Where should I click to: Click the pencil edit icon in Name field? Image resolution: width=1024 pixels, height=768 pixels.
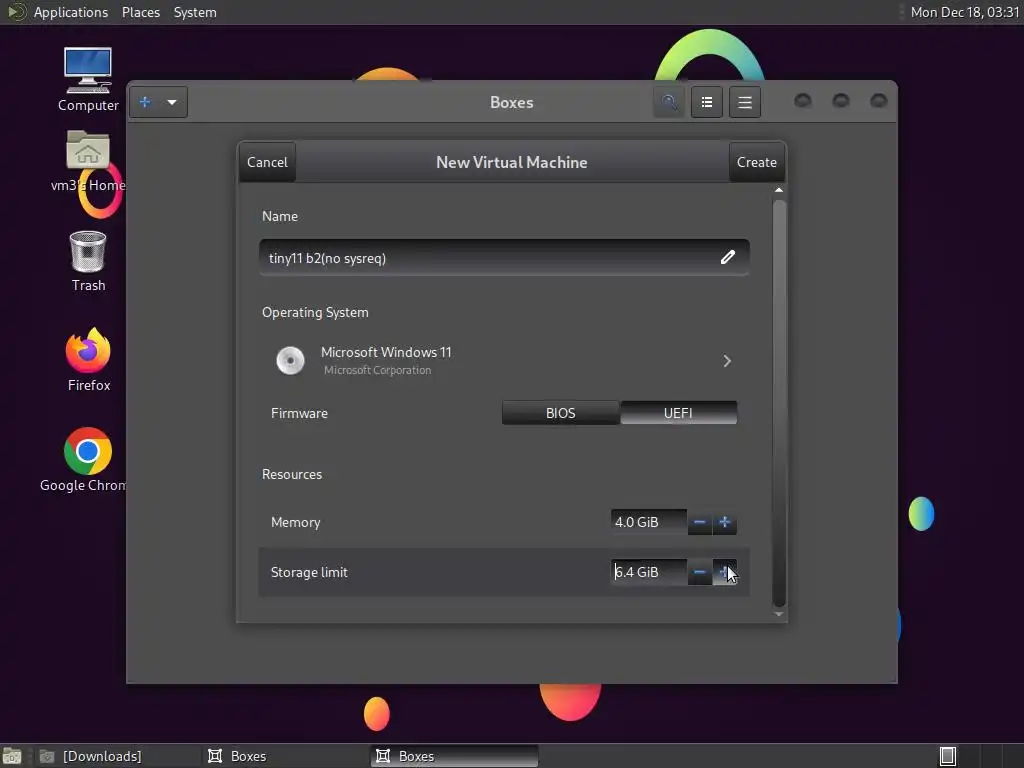[x=728, y=257]
